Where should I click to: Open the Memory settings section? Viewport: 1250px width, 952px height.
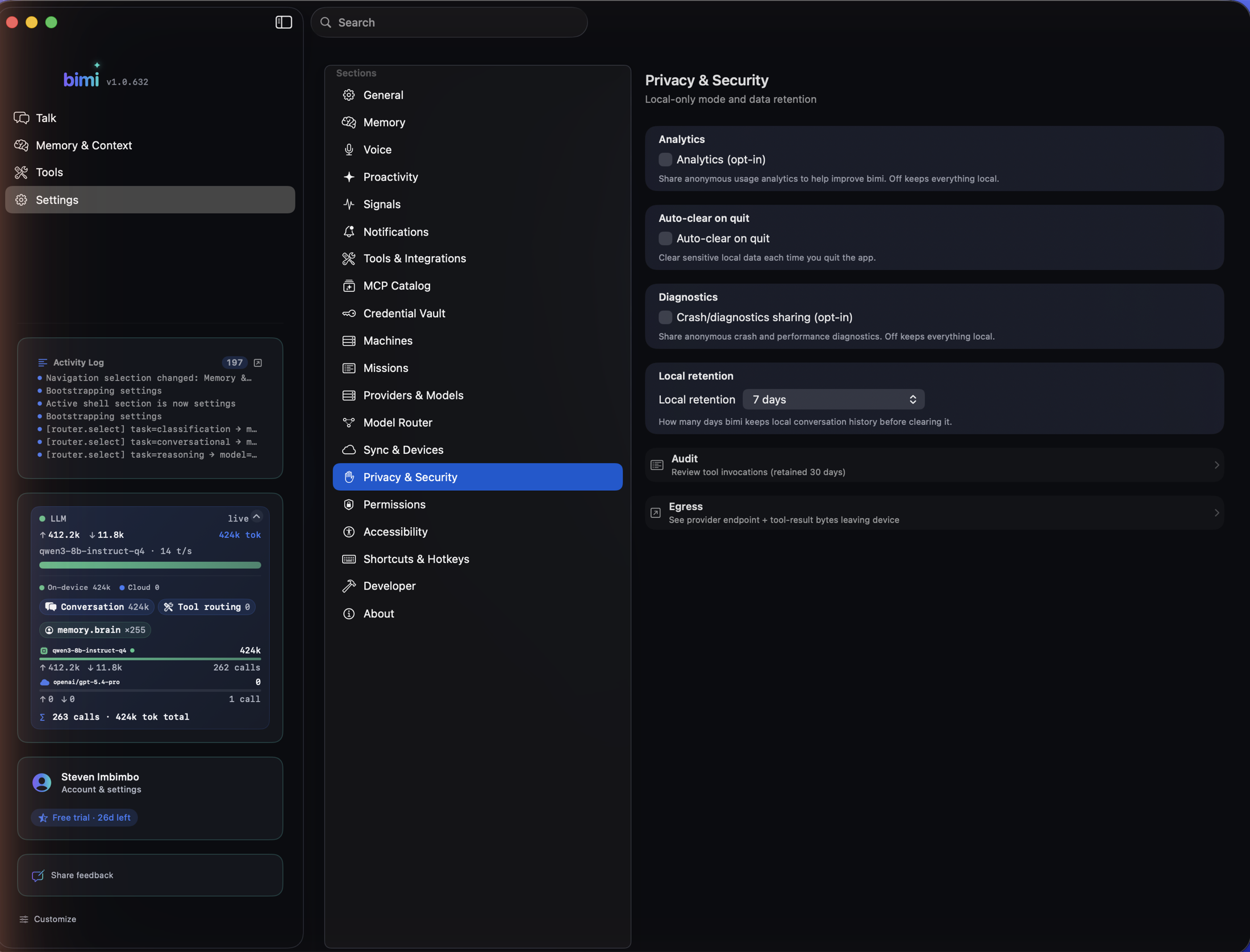tap(477, 122)
